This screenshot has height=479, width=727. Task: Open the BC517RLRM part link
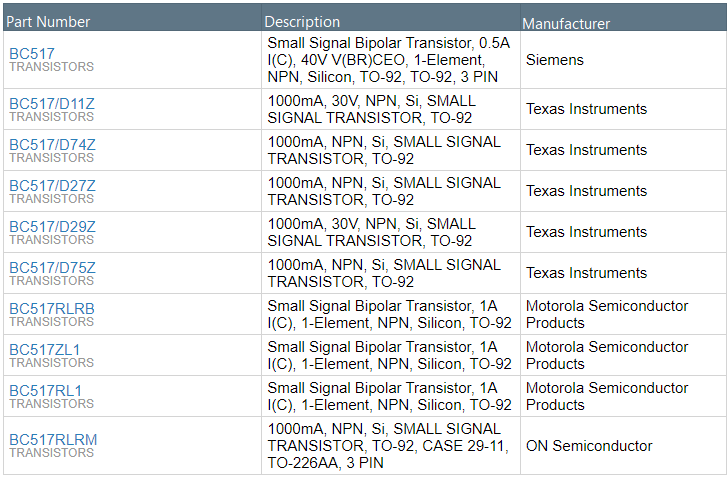tap(53, 439)
